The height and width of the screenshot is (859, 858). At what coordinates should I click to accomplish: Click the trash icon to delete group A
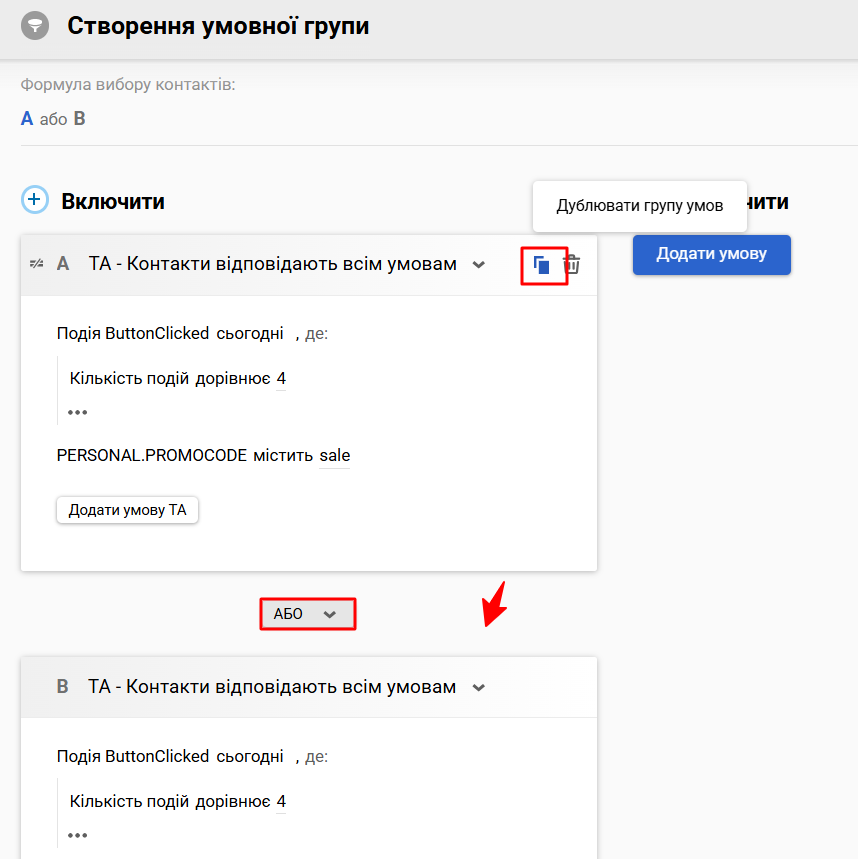pos(572,264)
